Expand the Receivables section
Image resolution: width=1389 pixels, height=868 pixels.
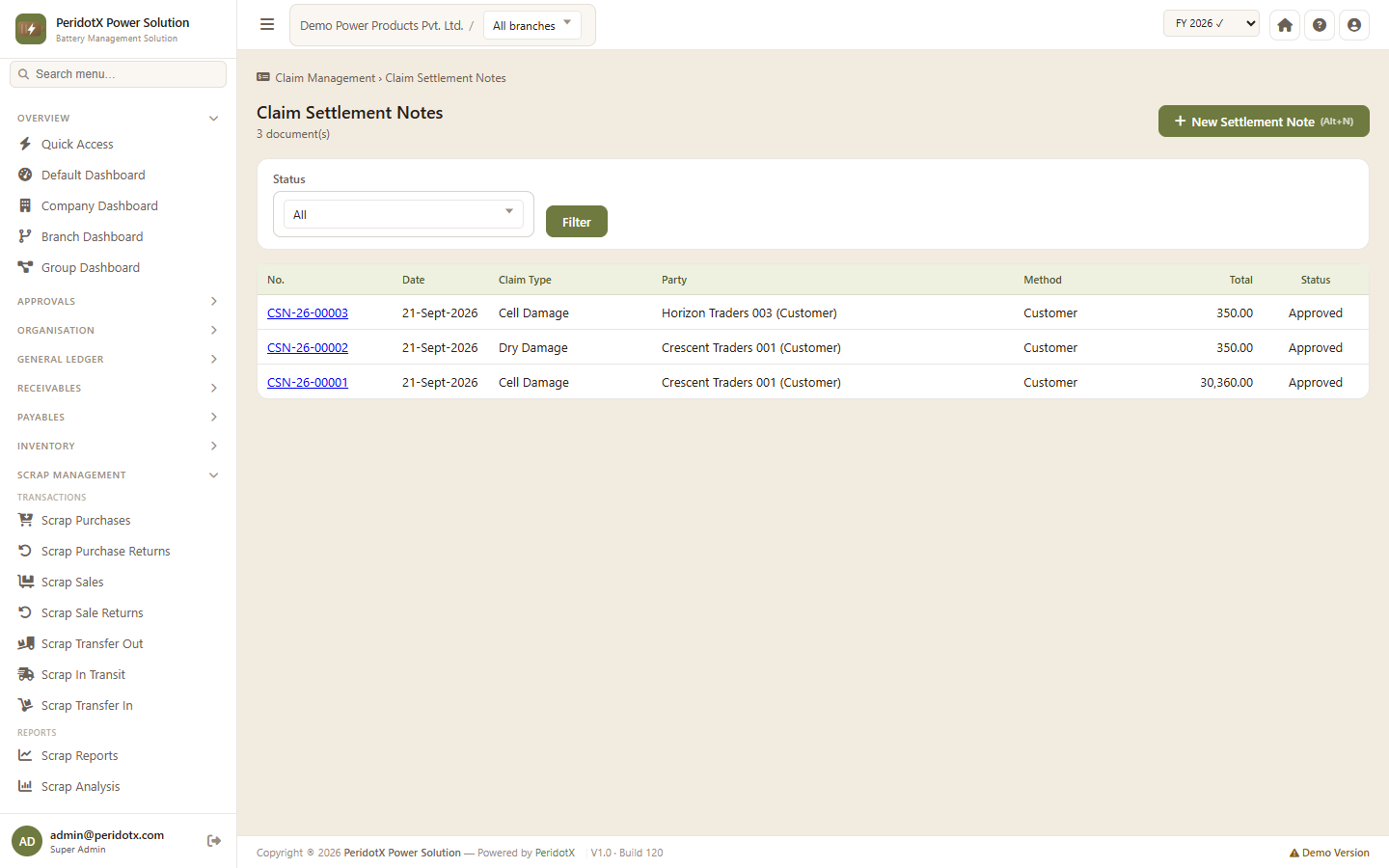tap(118, 388)
